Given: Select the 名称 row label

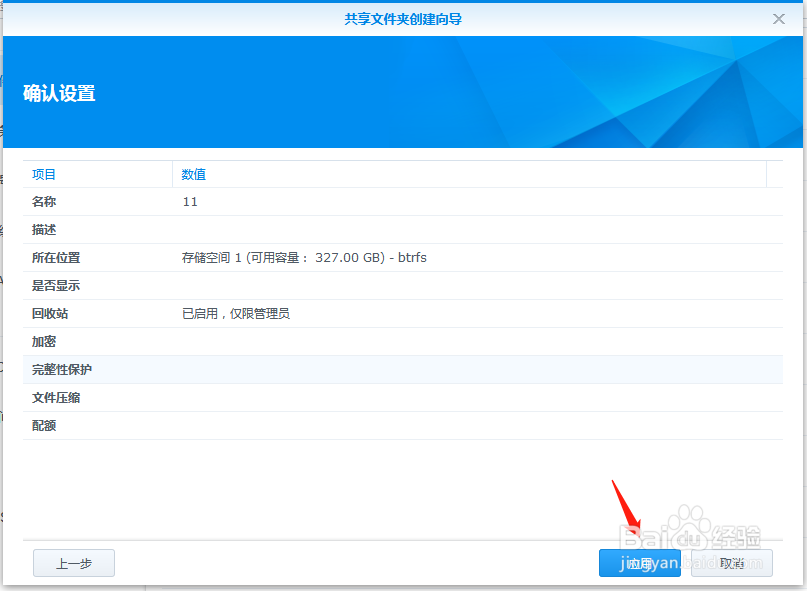Looking at the screenshot, I should [x=44, y=202].
